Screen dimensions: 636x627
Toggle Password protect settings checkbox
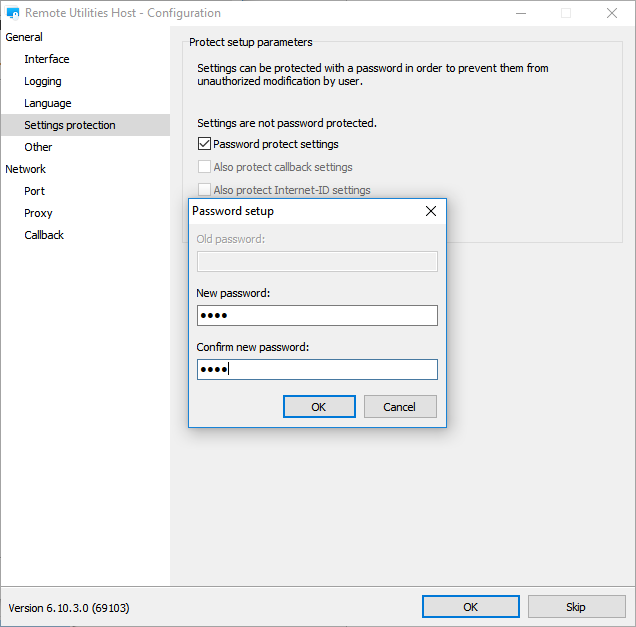pos(204,144)
